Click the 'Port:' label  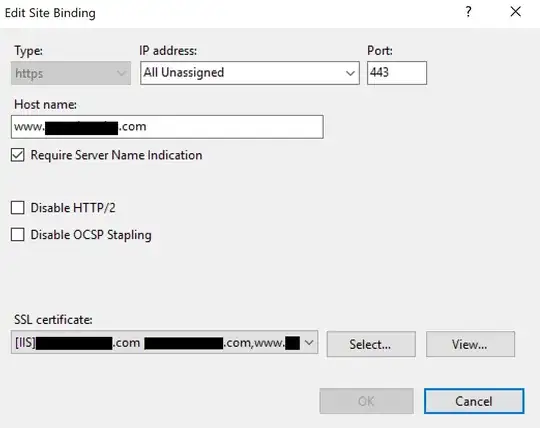point(380,51)
